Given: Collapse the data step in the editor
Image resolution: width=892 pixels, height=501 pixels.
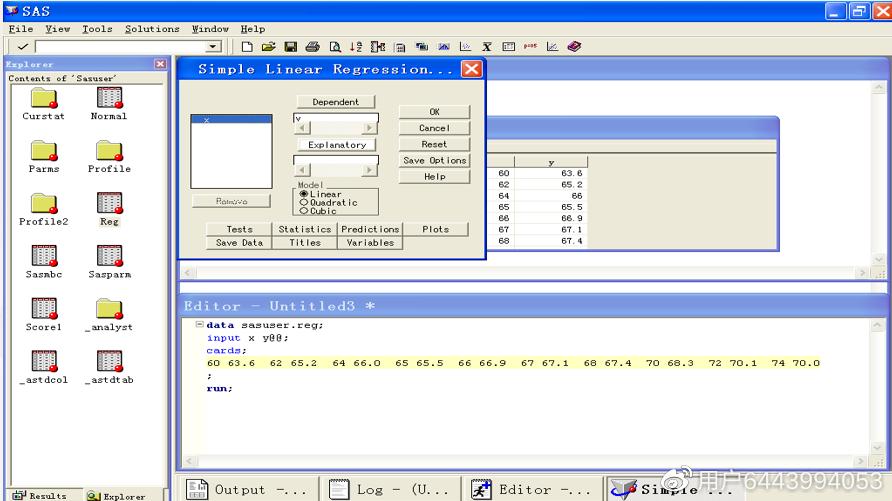Looking at the screenshot, I should pyautogui.click(x=199, y=325).
